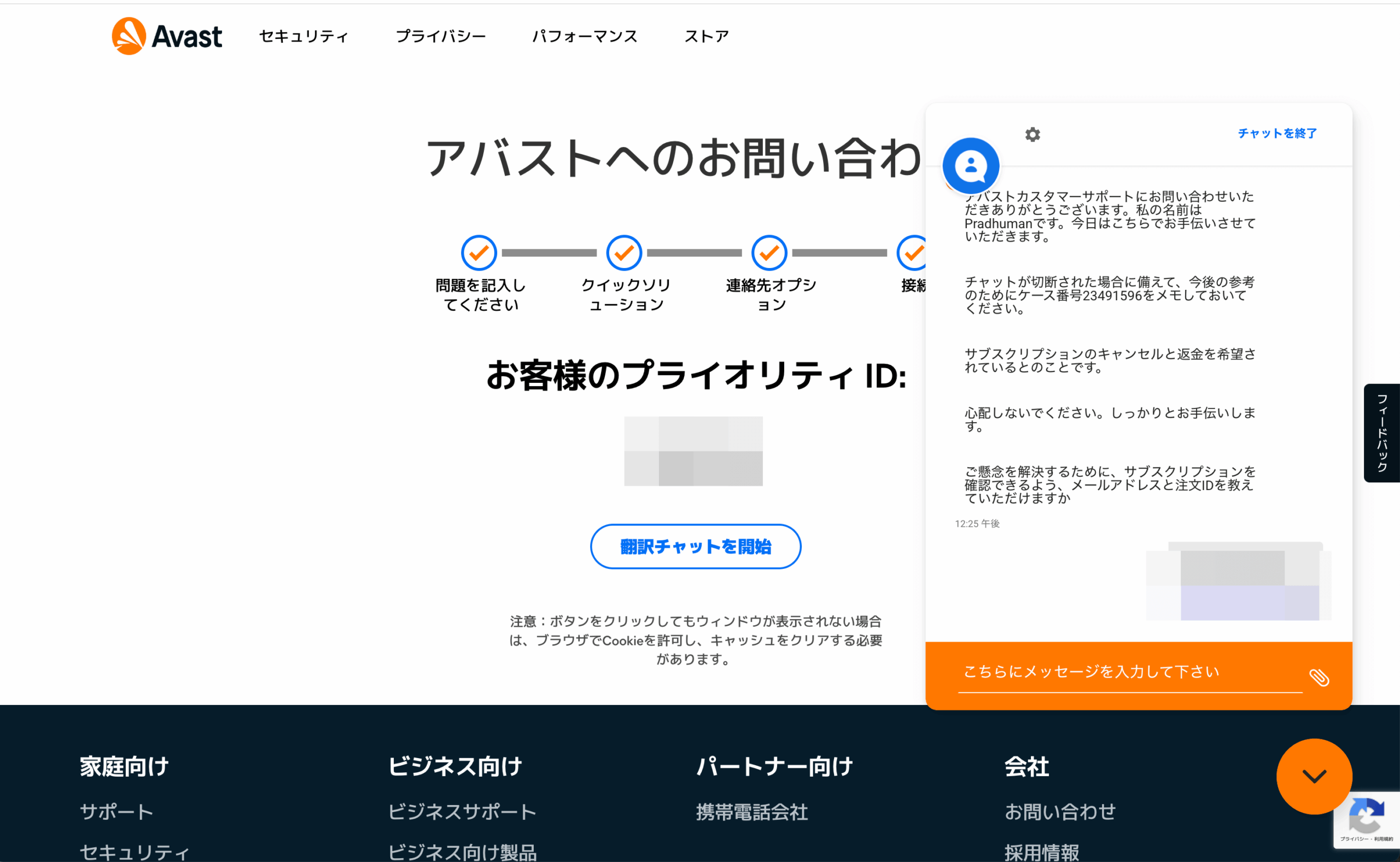Open 採用情報 footer link
The width and height of the screenshot is (1400, 862).
point(1041,852)
